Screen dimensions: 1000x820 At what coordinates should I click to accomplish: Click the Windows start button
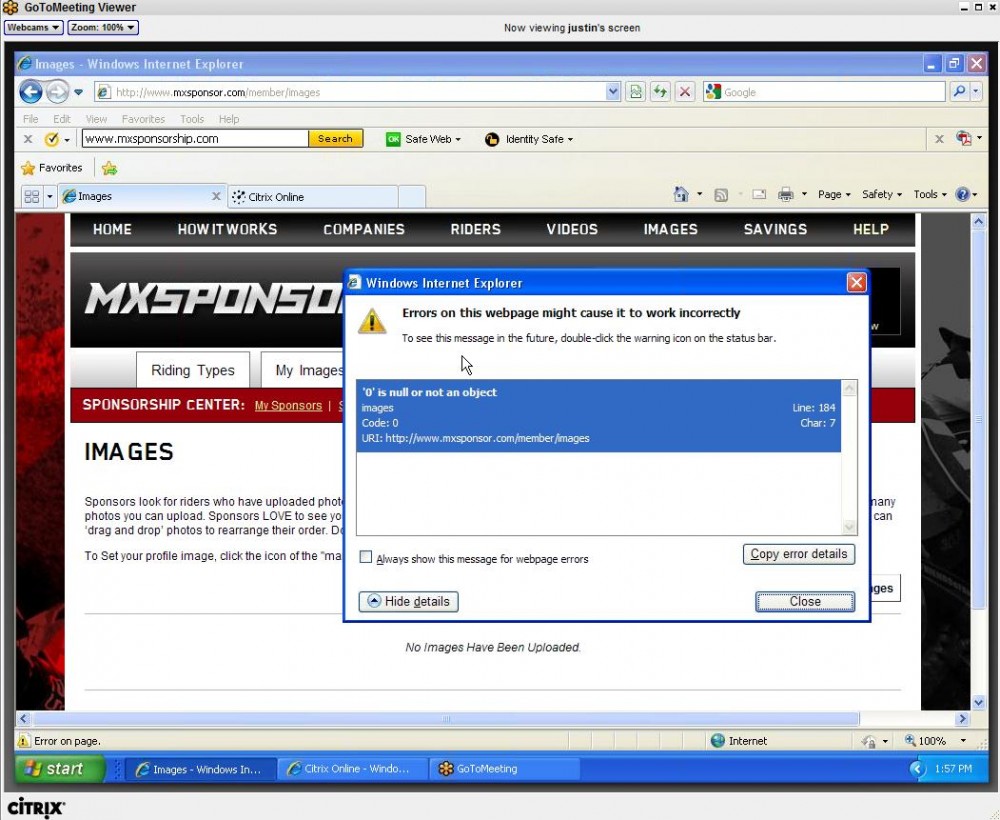click(59, 769)
